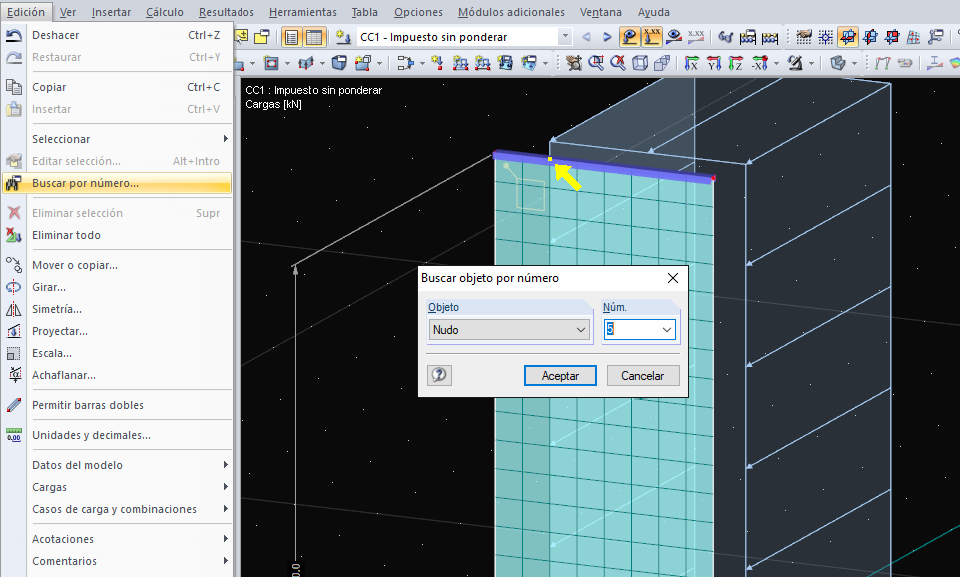Toggle the list/navigator view icon

pyautogui.click(x=291, y=37)
